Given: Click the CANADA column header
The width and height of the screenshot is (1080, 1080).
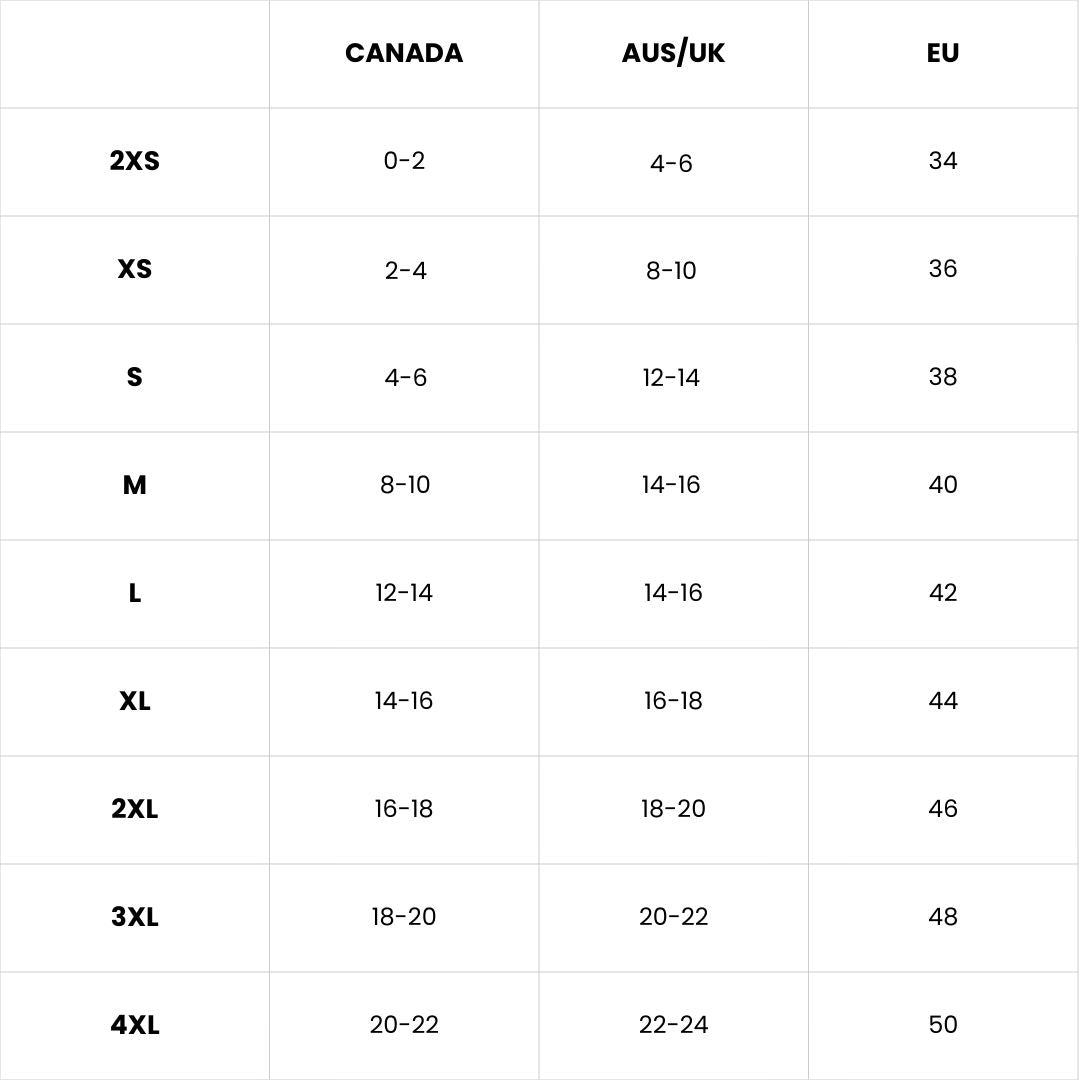Looking at the screenshot, I should (x=404, y=53).
